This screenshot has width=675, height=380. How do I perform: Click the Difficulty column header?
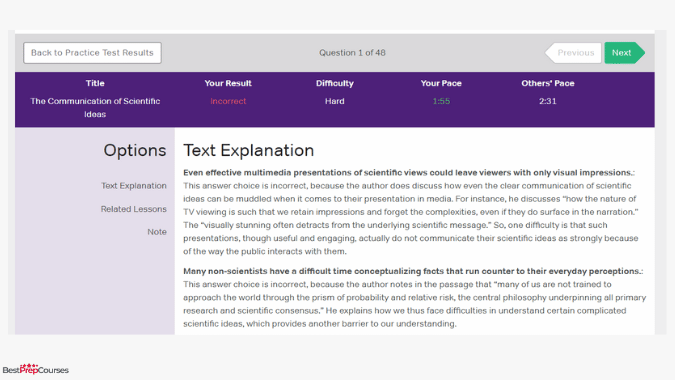click(x=334, y=83)
